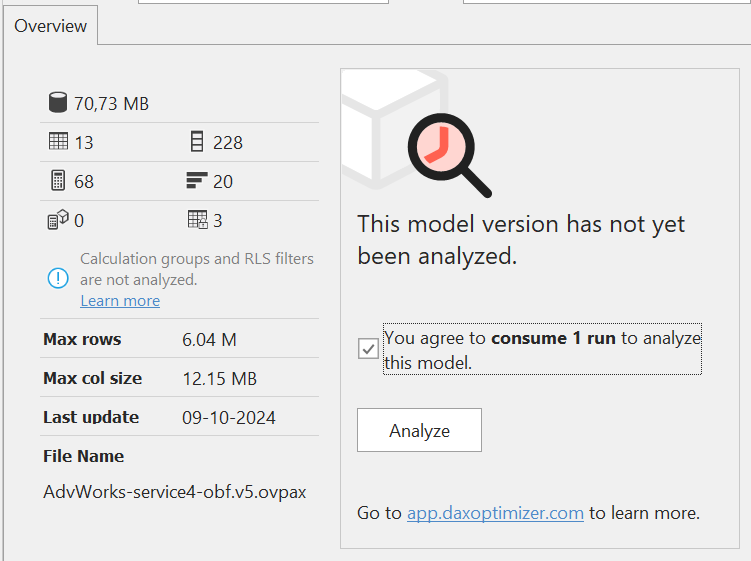Click the Last update date 09-10-2024

pos(229,417)
